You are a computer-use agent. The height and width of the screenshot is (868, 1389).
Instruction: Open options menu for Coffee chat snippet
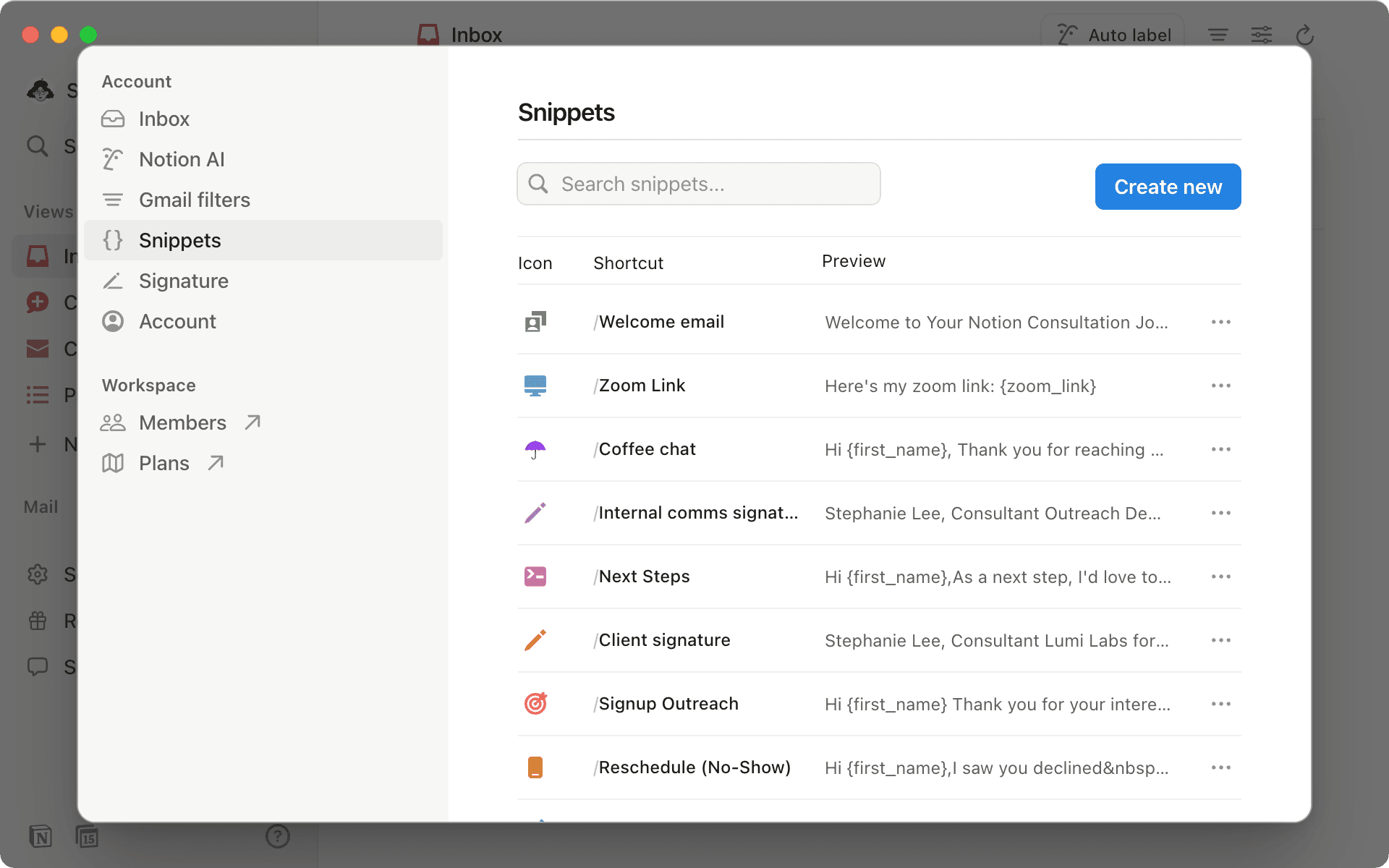[1220, 449]
